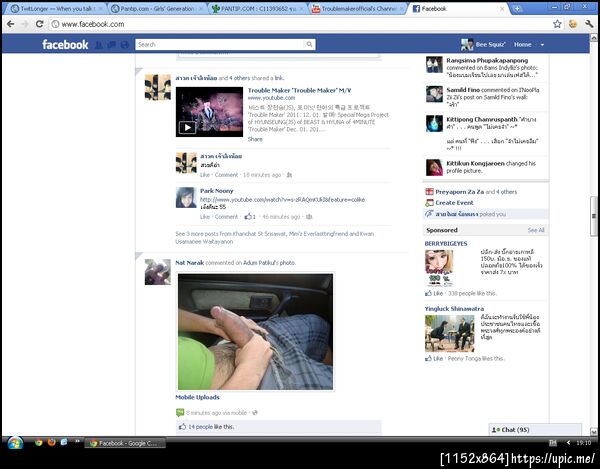Screen dimensions: 600x469
Task: Open a new browser tab with the plus button
Action: (x=517, y=8)
